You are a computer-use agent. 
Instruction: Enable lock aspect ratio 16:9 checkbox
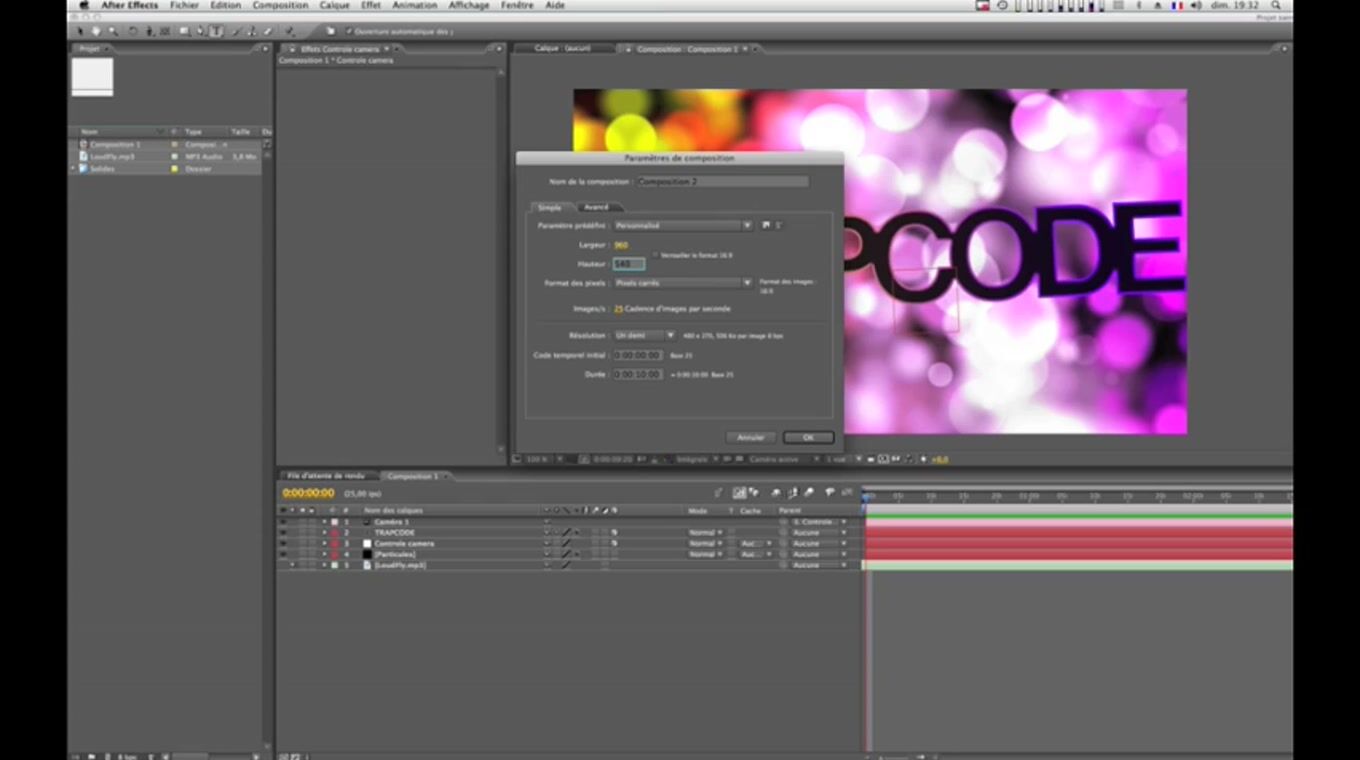click(x=656, y=255)
